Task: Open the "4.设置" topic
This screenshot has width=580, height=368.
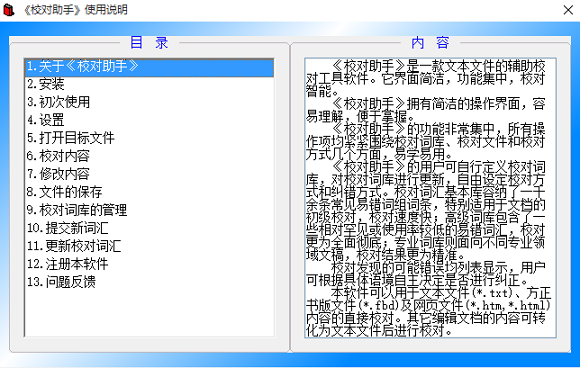Action: point(150,120)
